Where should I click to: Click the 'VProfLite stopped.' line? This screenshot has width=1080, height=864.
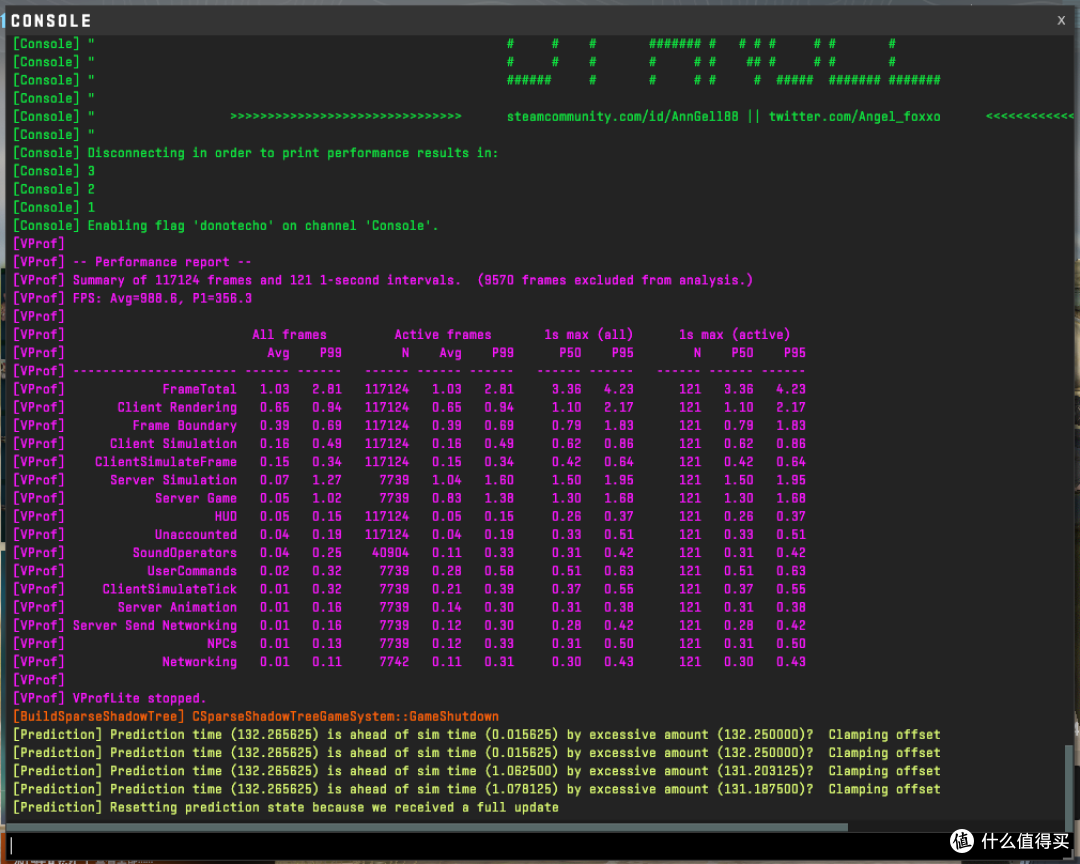pyautogui.click(x=110, y=698)
